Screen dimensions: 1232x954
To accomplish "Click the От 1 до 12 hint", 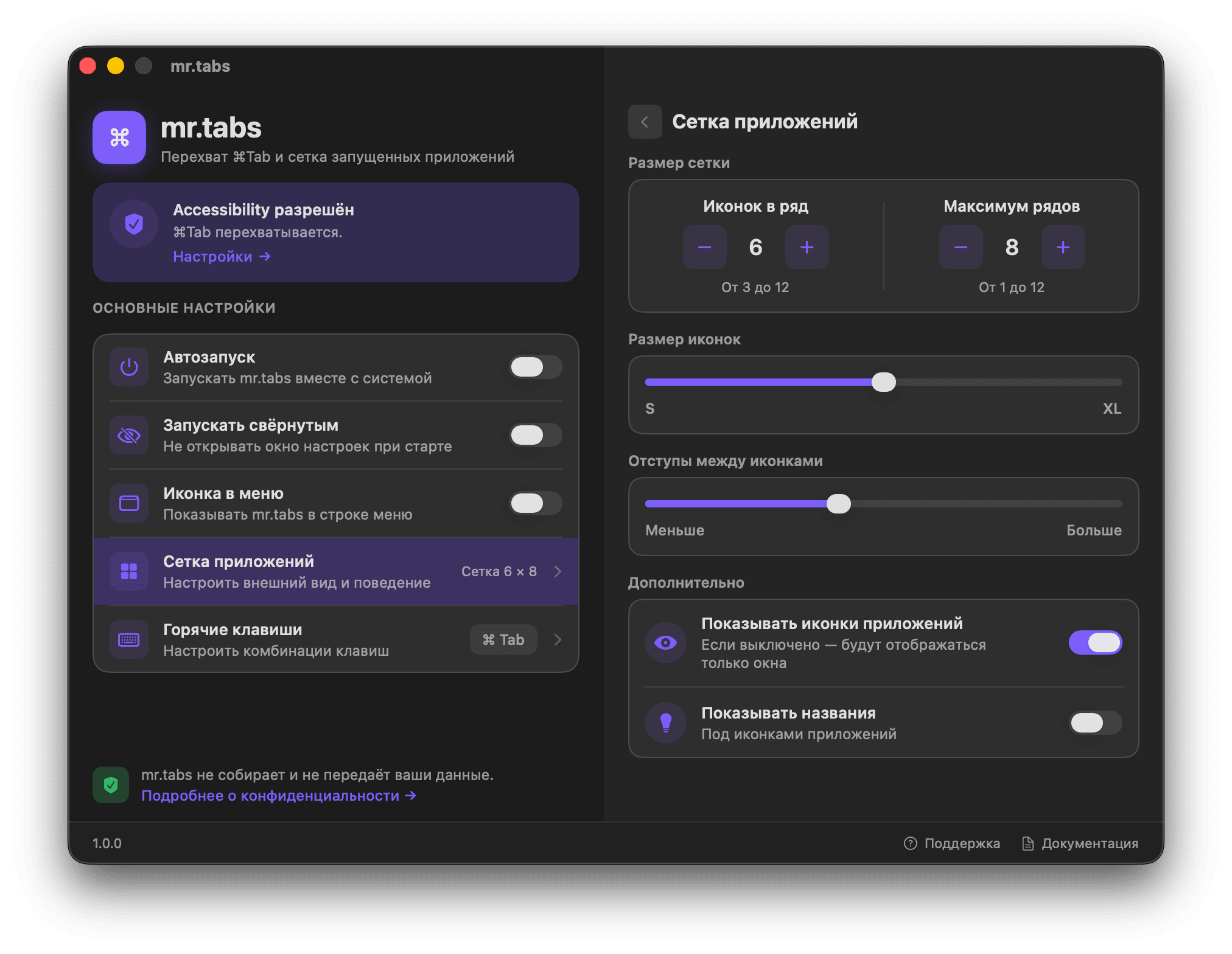I will click(x=1012, y=287).
